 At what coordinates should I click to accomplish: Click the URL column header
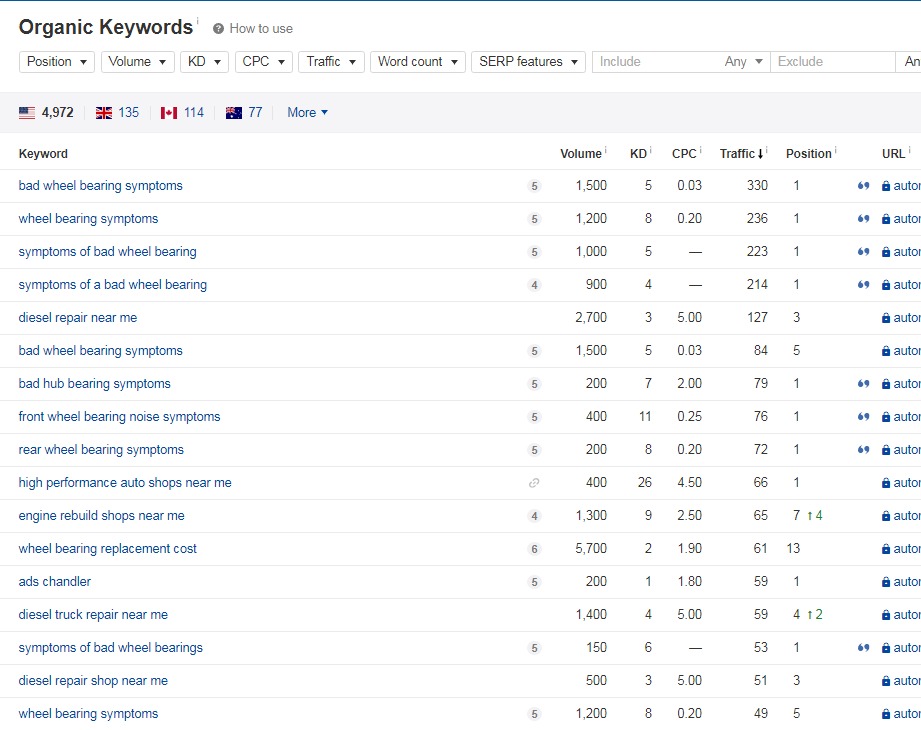coord(893,154)
